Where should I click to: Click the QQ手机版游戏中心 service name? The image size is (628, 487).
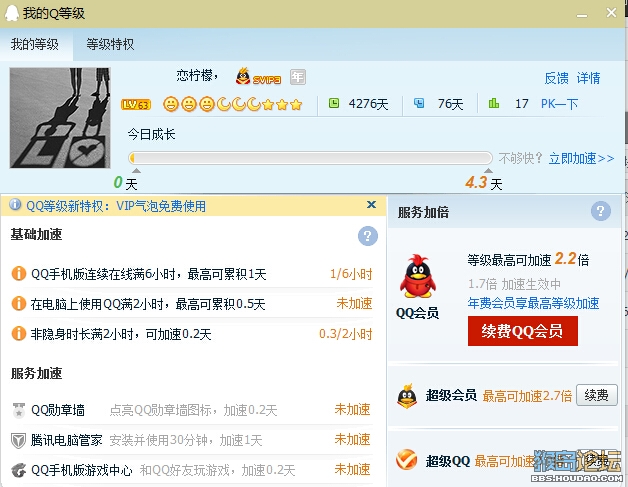pos(82,470)
